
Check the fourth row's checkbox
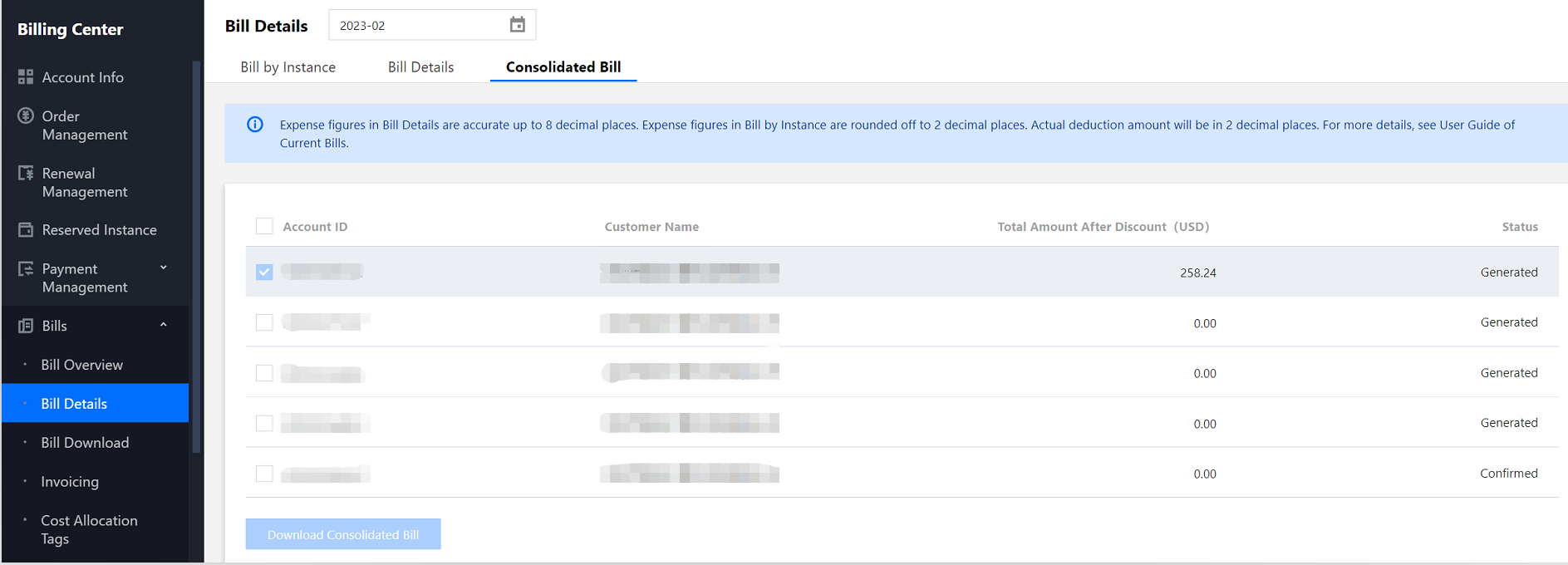pos(264,423)
